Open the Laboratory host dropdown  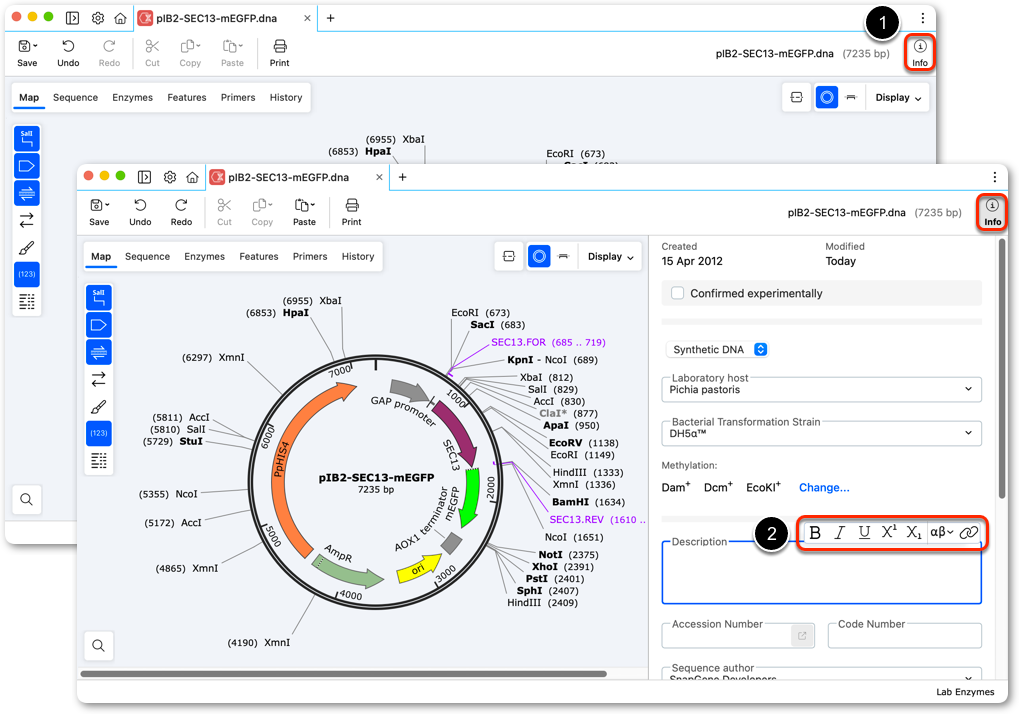coord(821,389)
